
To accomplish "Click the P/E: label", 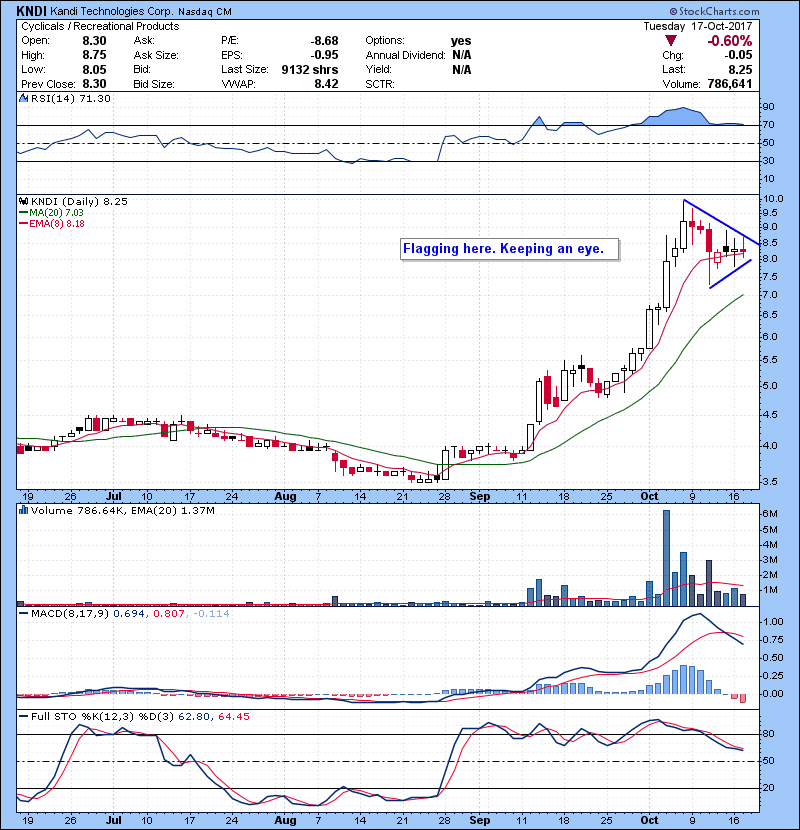I will [x=230, y=41].
